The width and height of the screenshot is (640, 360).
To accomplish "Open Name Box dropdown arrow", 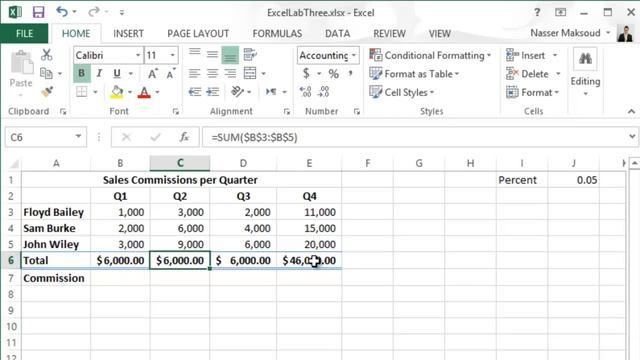I will (x=78, y=136).
